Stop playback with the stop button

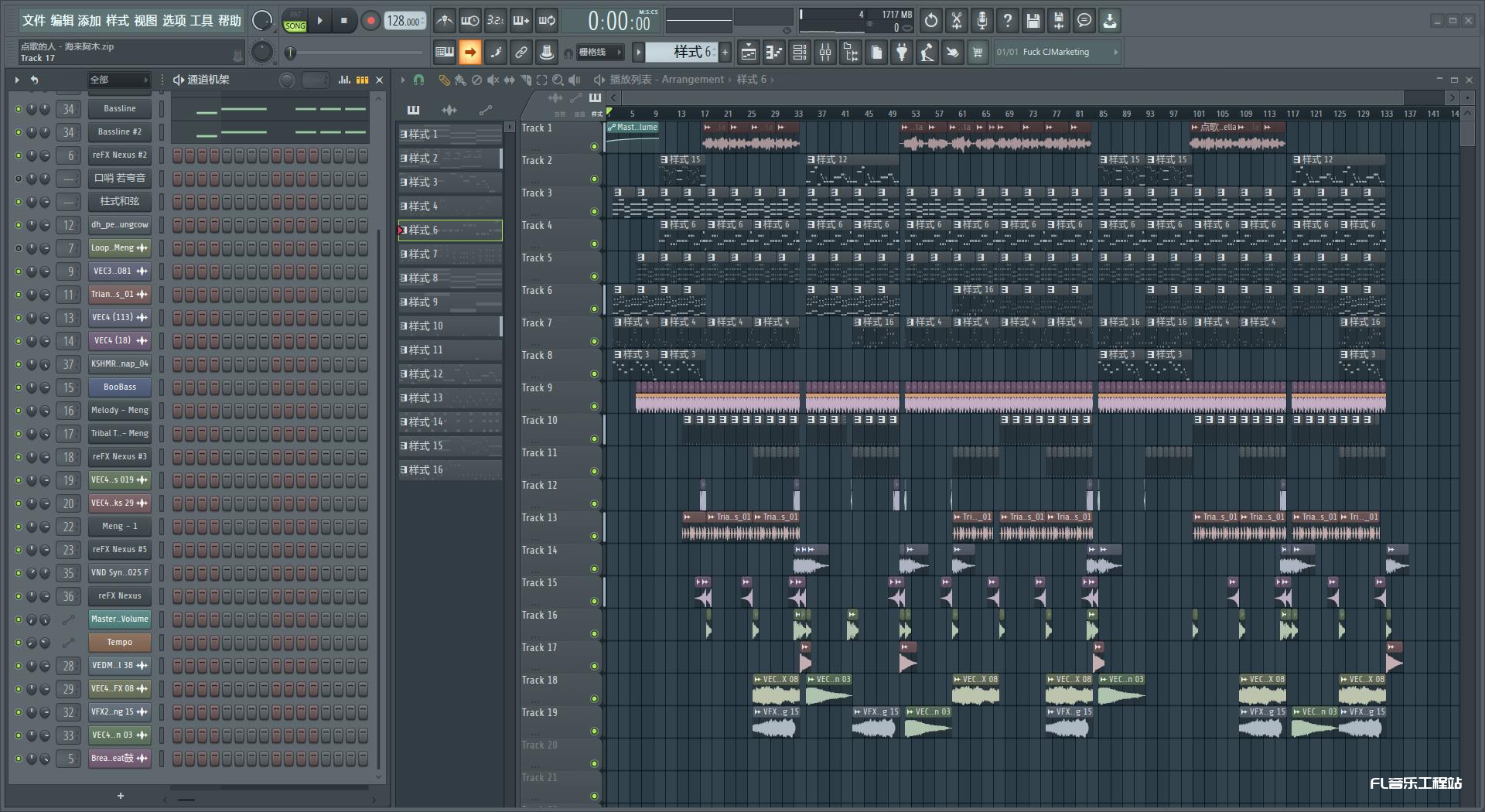tap(343, 21)
